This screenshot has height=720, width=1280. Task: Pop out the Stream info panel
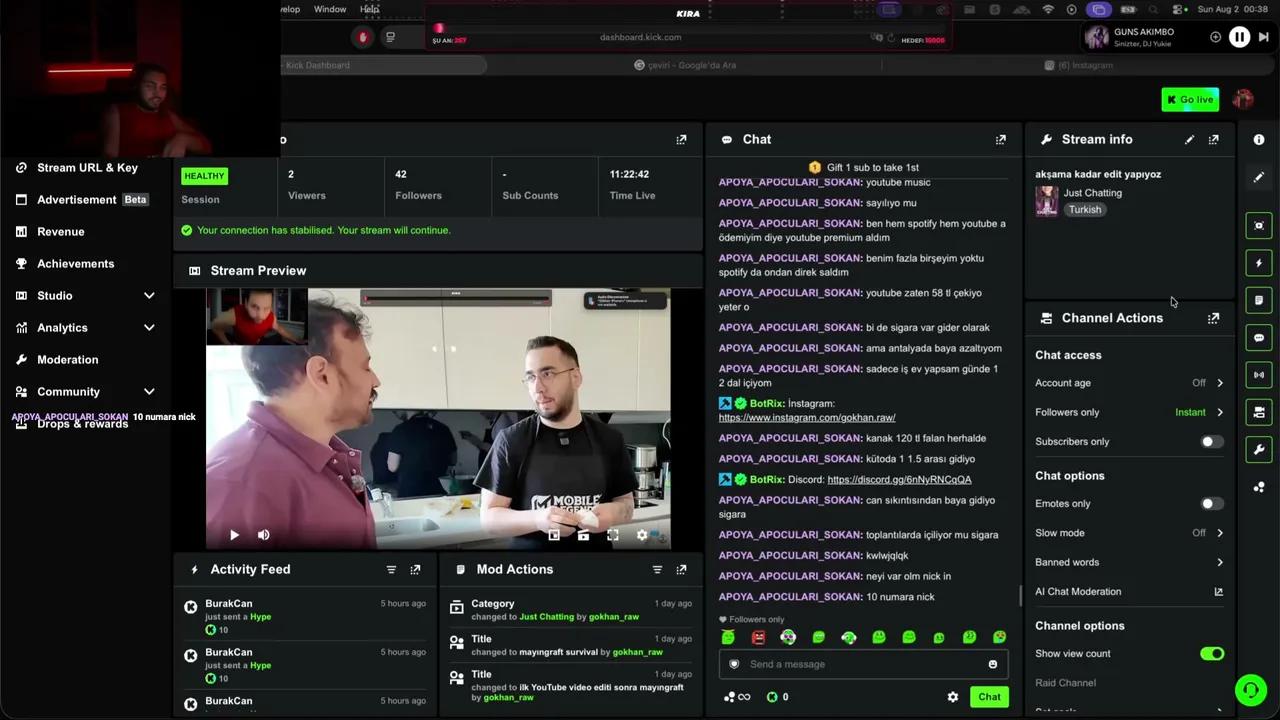1214,140
